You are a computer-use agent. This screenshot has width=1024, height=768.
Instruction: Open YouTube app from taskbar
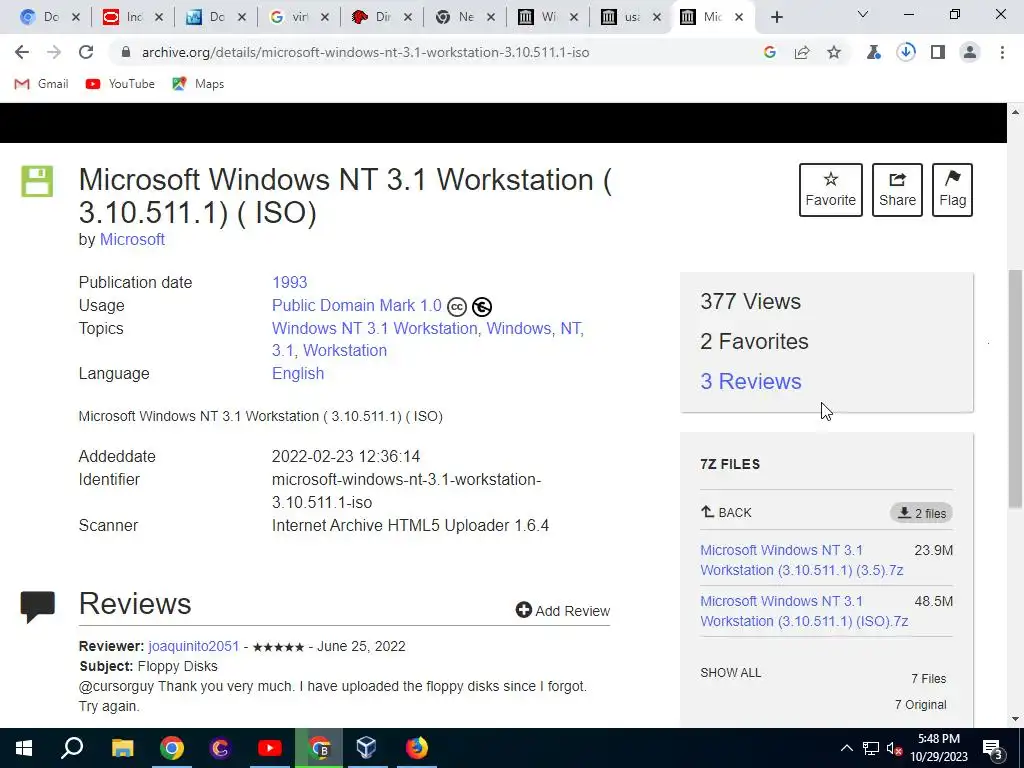tap(269, 748)
